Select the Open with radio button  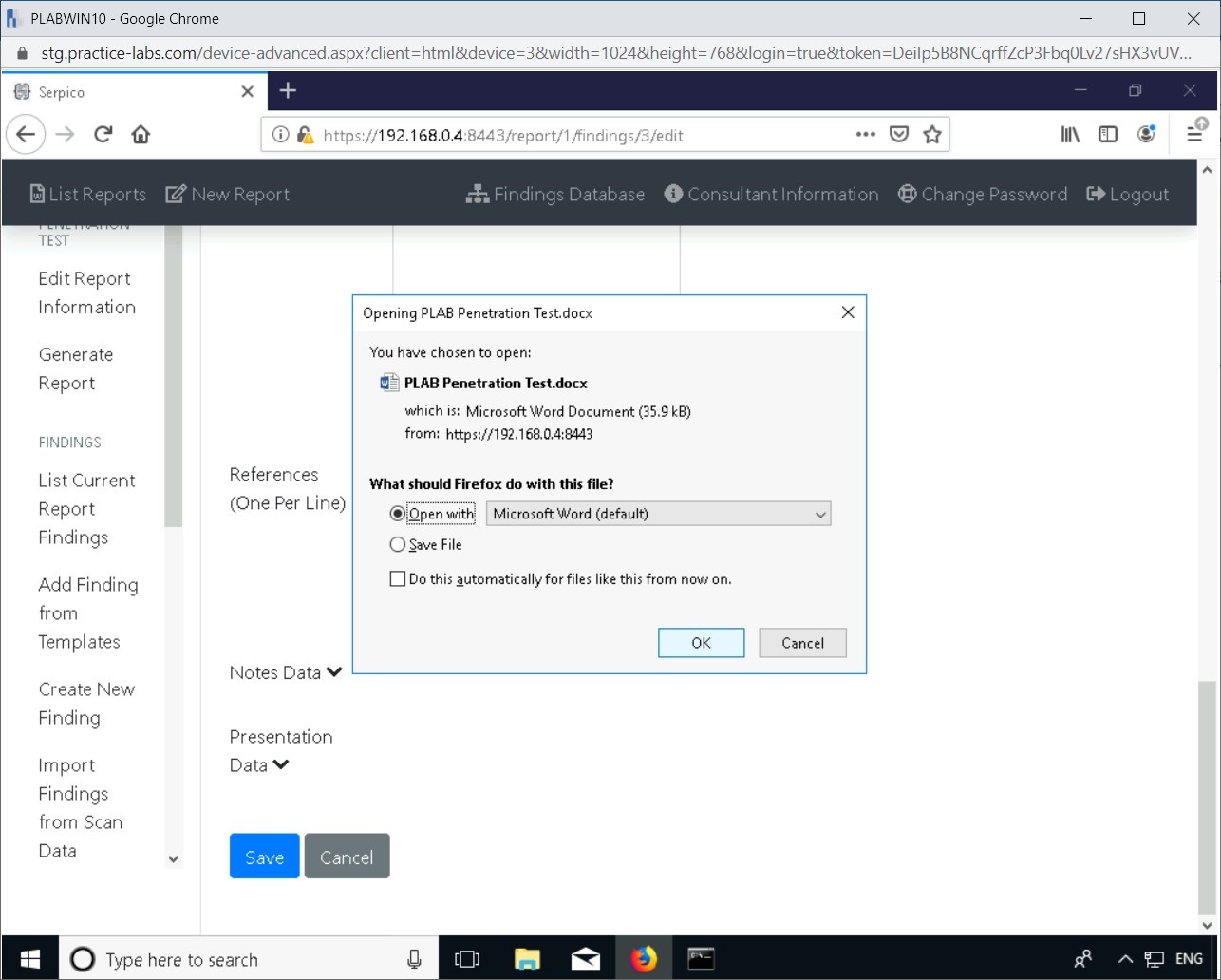tap(398, 514)
